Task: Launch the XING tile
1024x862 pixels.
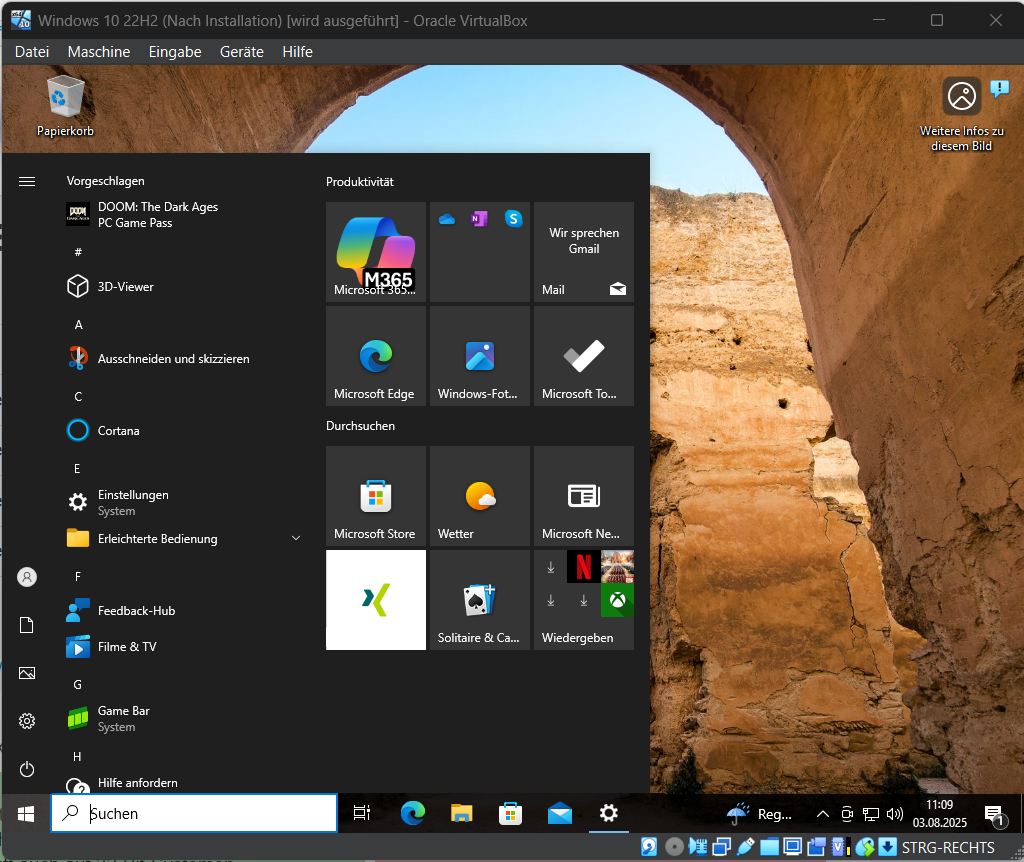Action: pos(376,600)
